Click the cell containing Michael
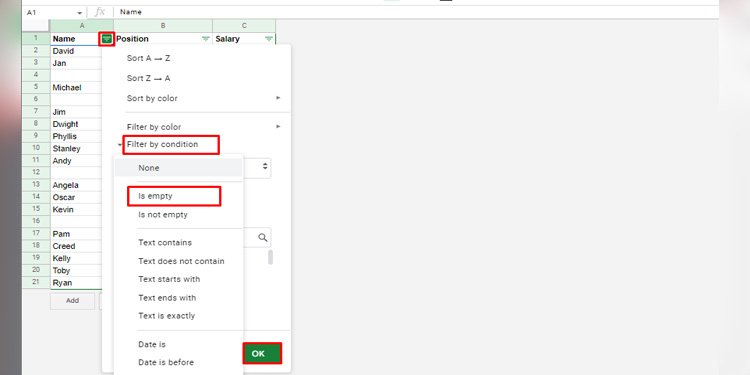Screen dimensions: 750x375 click(76, 88)
